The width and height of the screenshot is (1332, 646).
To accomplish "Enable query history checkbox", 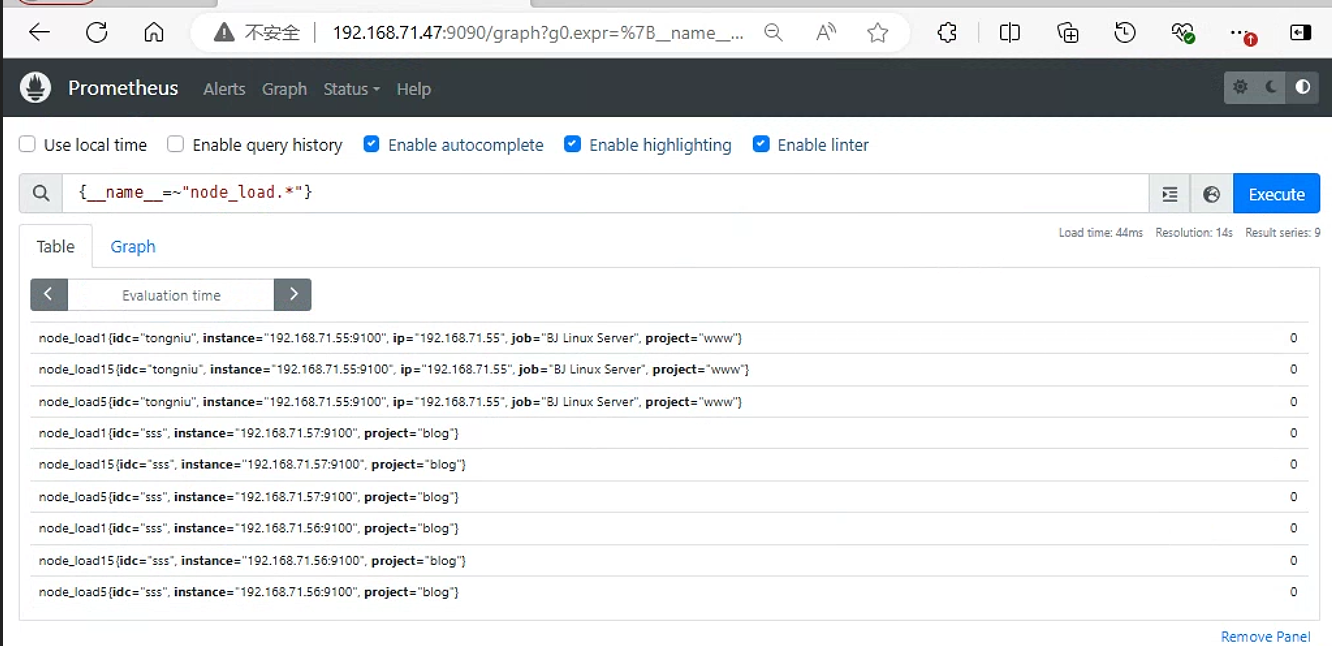I will tap(176, 144).
